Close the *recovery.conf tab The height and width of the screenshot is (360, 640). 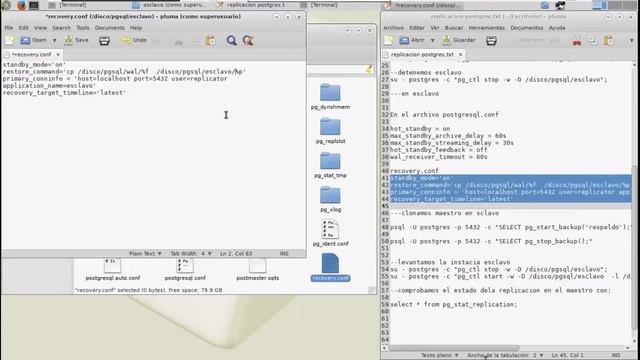pos(58,54)
